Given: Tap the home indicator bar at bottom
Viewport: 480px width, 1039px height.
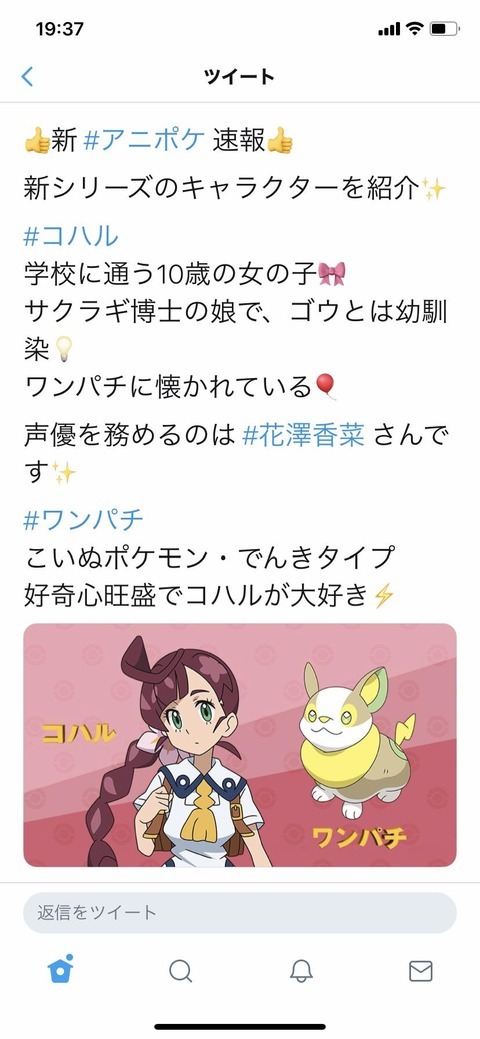Looking at the screenshot, I should point(240,1027).
